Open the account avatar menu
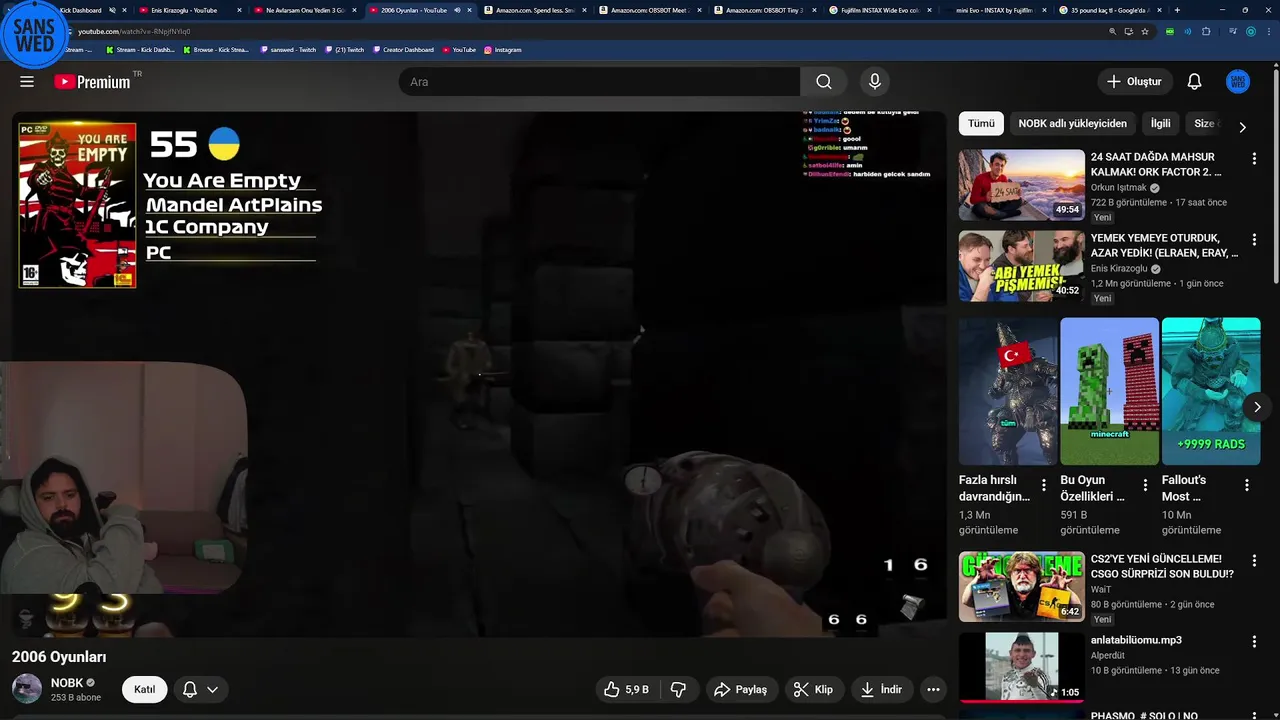The image size is (1280, 720). pos(1238,82)
